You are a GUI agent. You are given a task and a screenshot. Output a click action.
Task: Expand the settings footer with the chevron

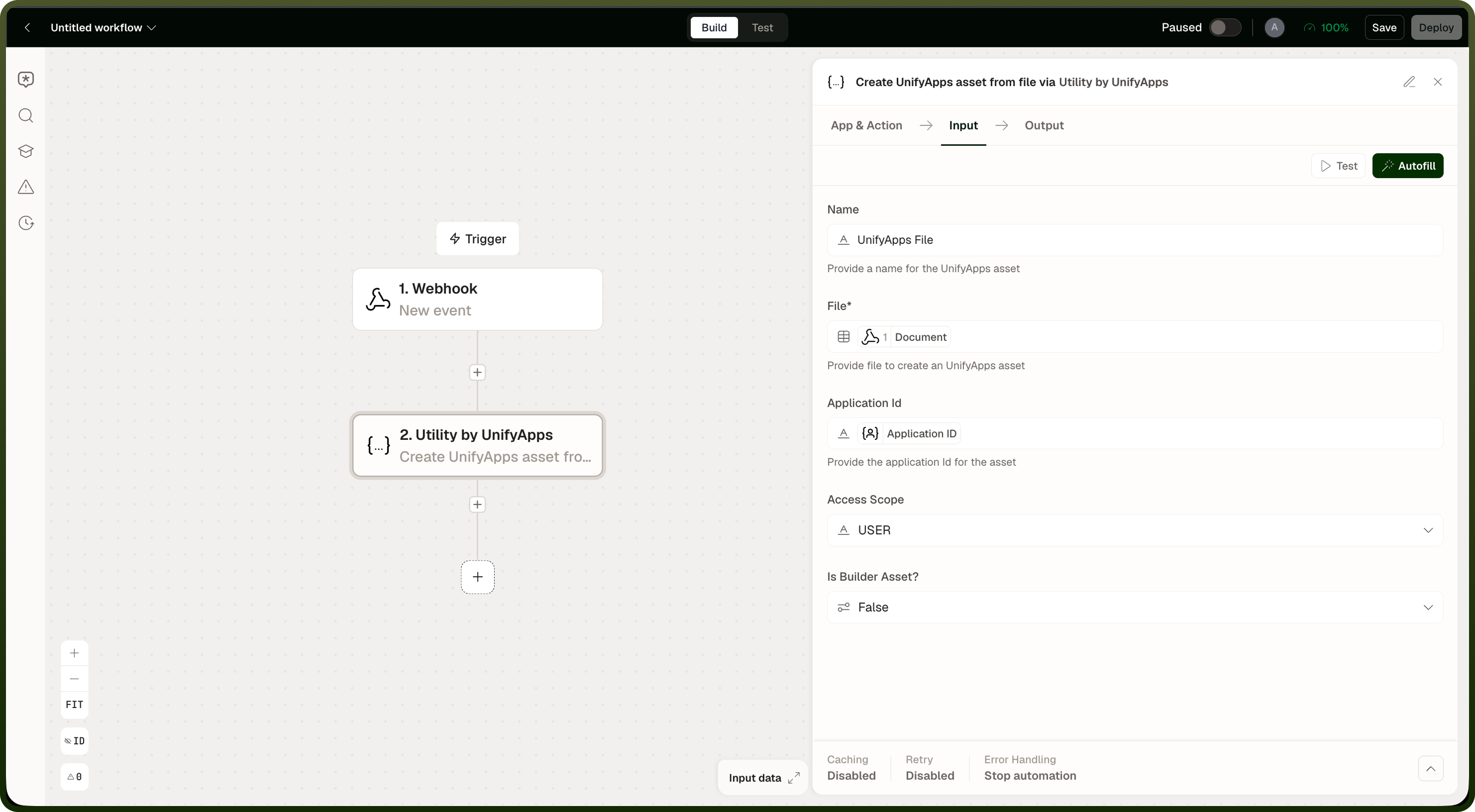pos(1430,769)
